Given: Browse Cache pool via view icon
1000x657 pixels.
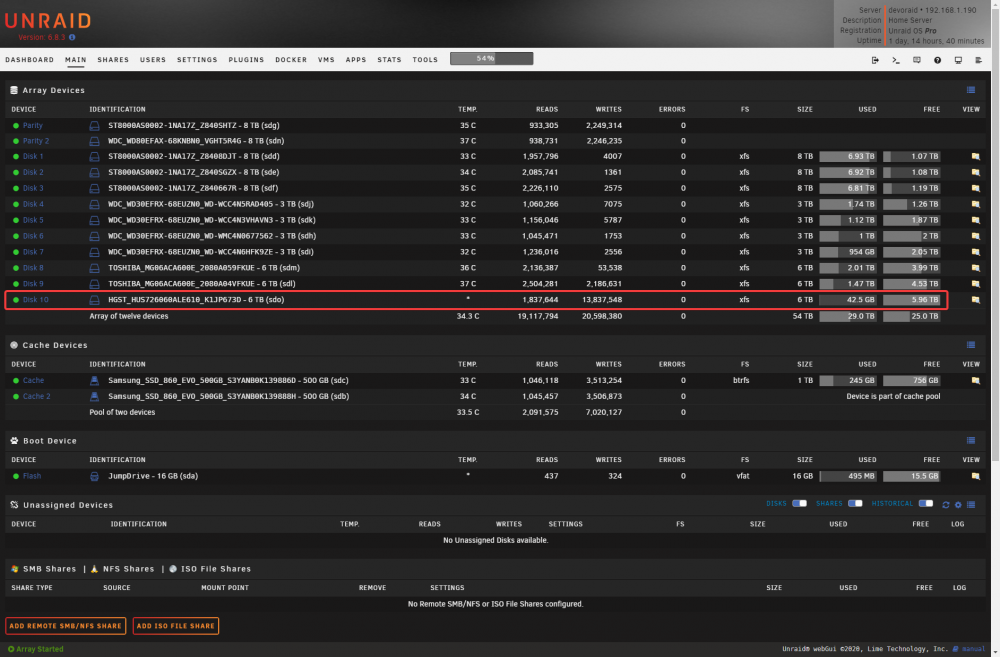Looking at the screenshot, I should pyautogui.click(x=975, y=380).
